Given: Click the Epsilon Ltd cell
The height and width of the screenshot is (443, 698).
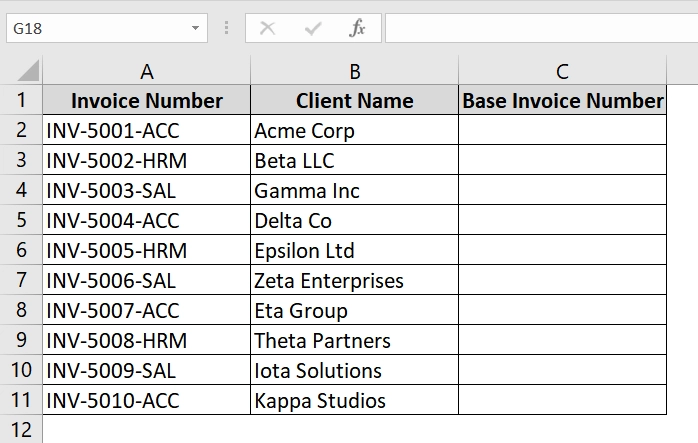Looking at the screenshot, I should (x=354, y=250).
